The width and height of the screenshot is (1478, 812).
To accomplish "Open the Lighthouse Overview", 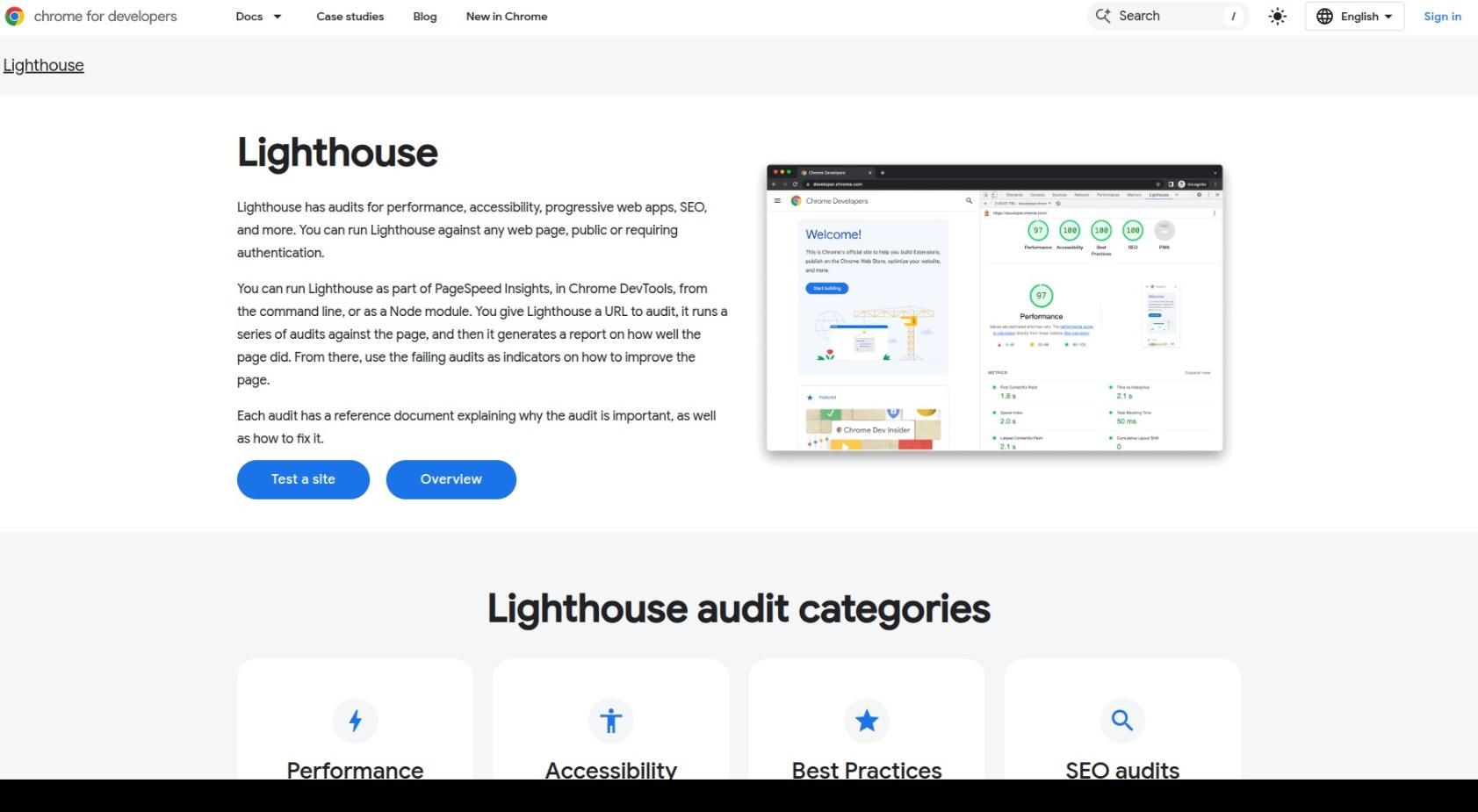I will pyautogui.click(x=451, y=479).
